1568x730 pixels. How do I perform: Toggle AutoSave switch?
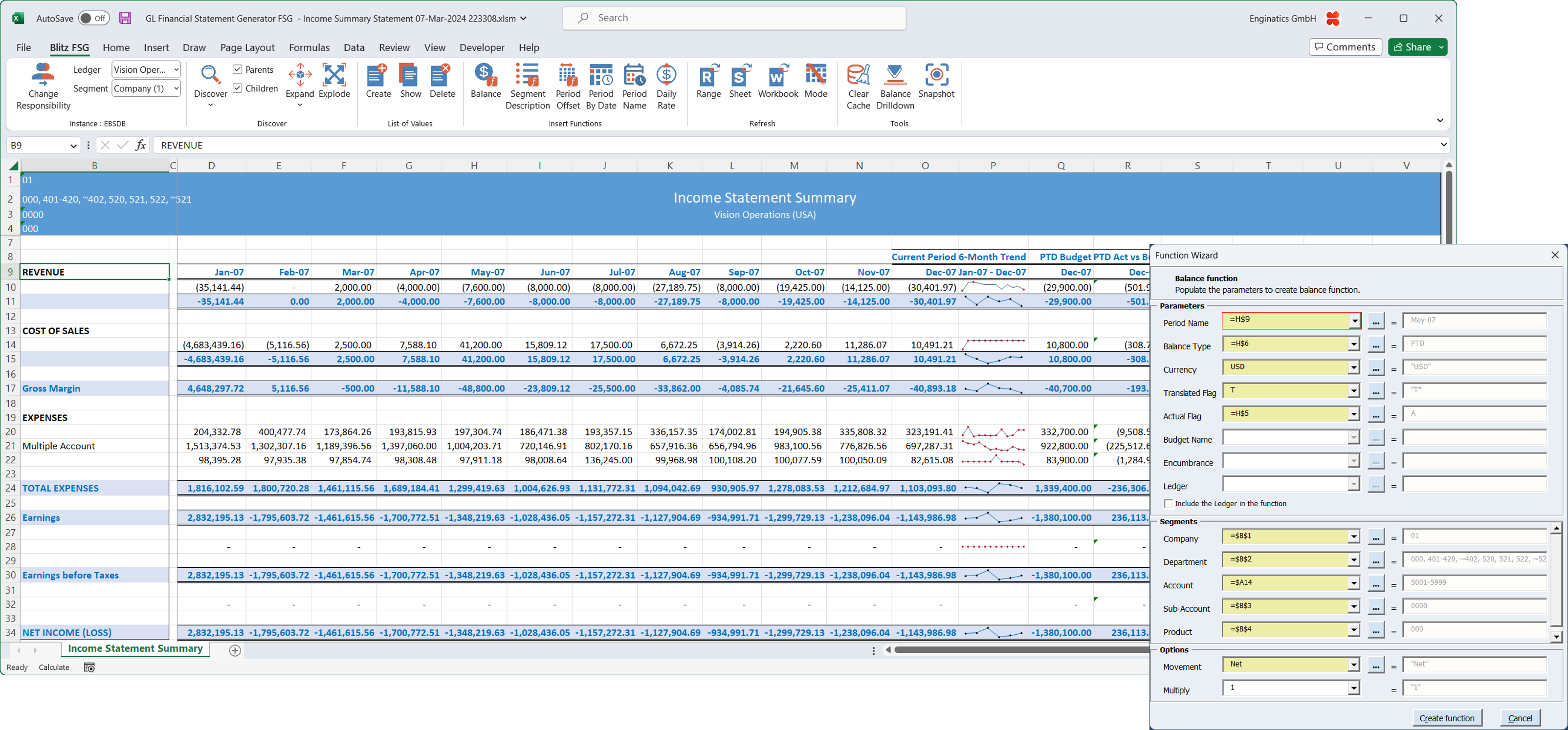point(94,18)
